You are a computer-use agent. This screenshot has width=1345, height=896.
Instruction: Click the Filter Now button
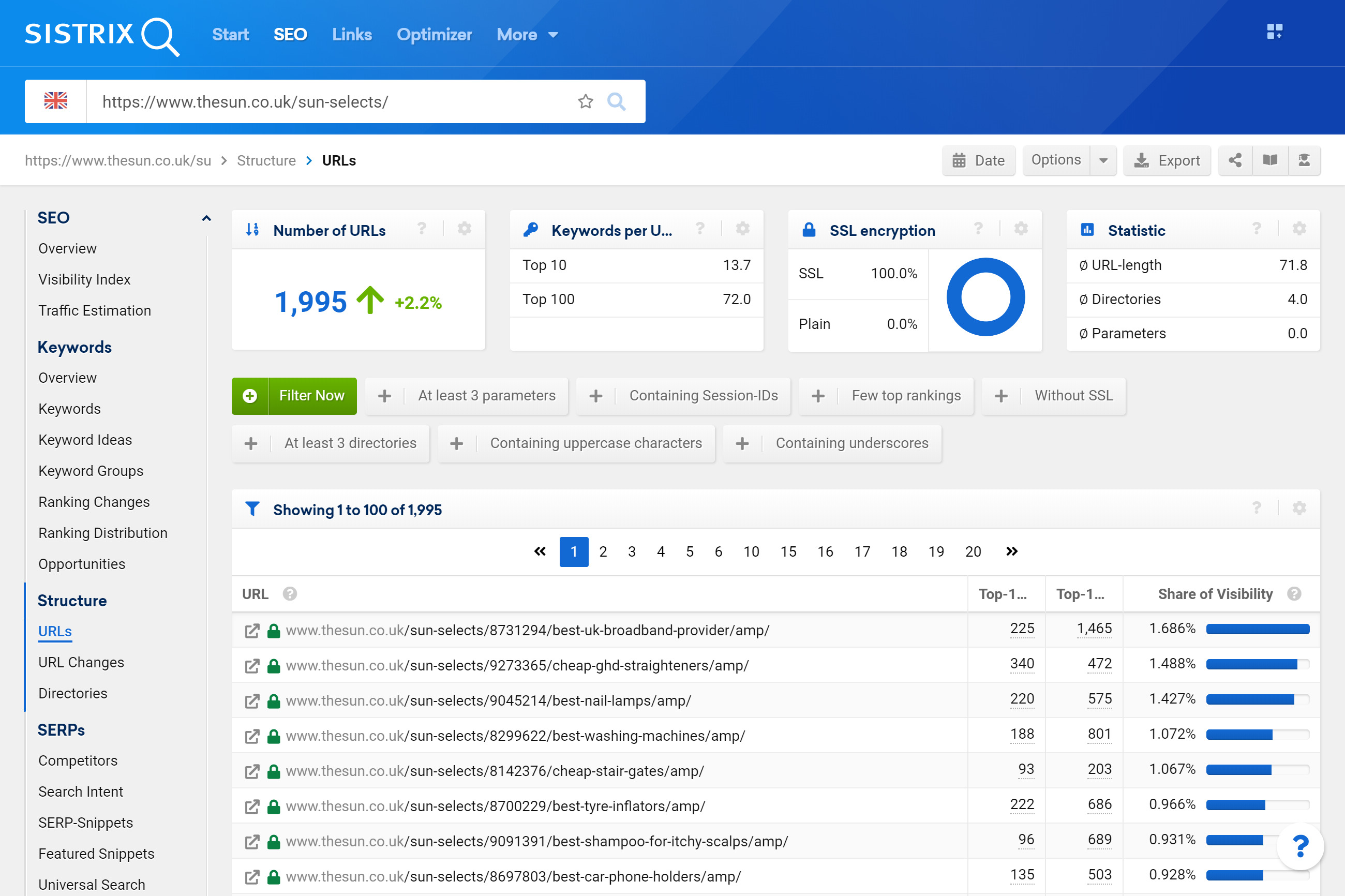(x=294, y=395)
